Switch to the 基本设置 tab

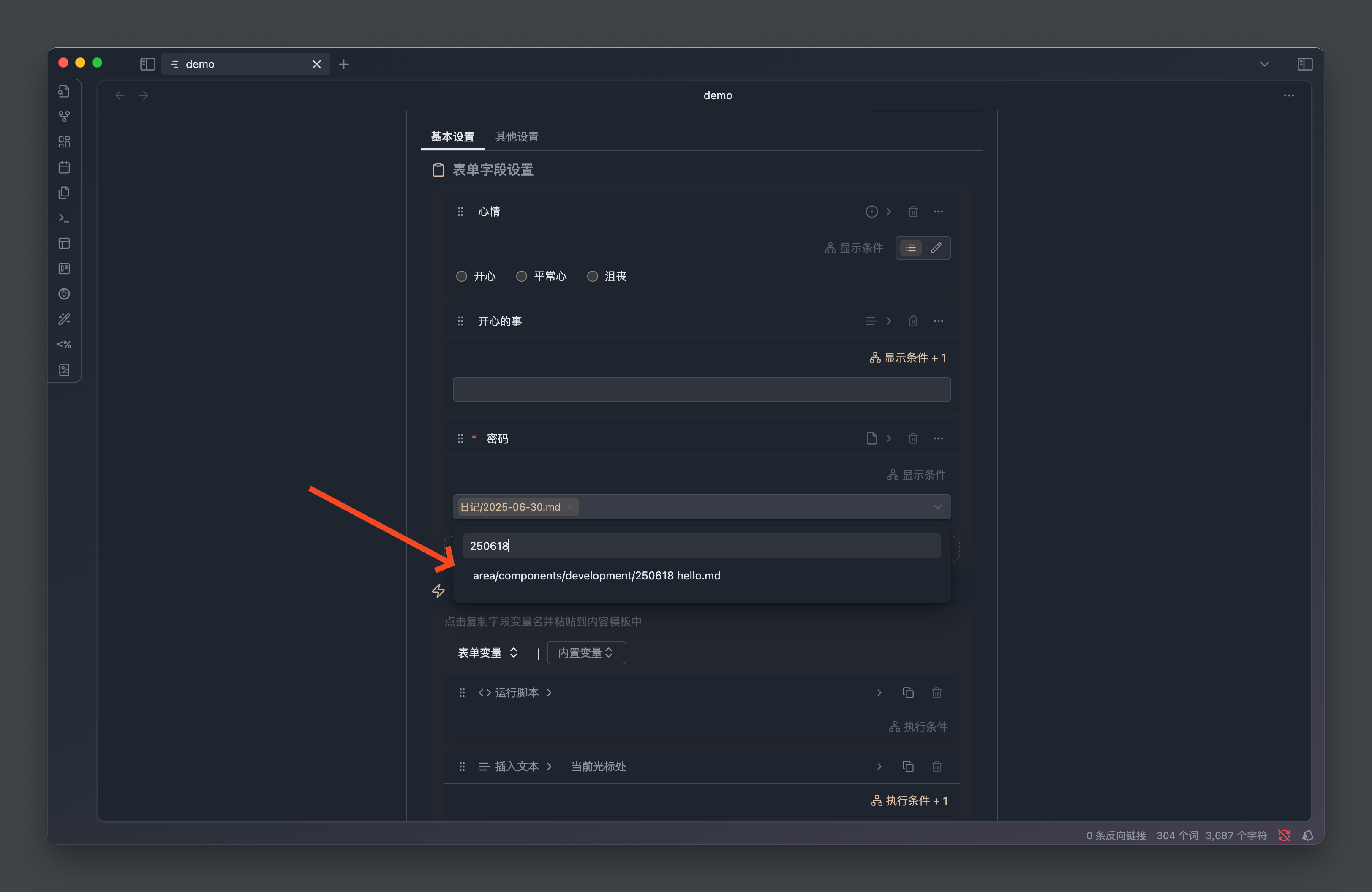coord(452,136)
